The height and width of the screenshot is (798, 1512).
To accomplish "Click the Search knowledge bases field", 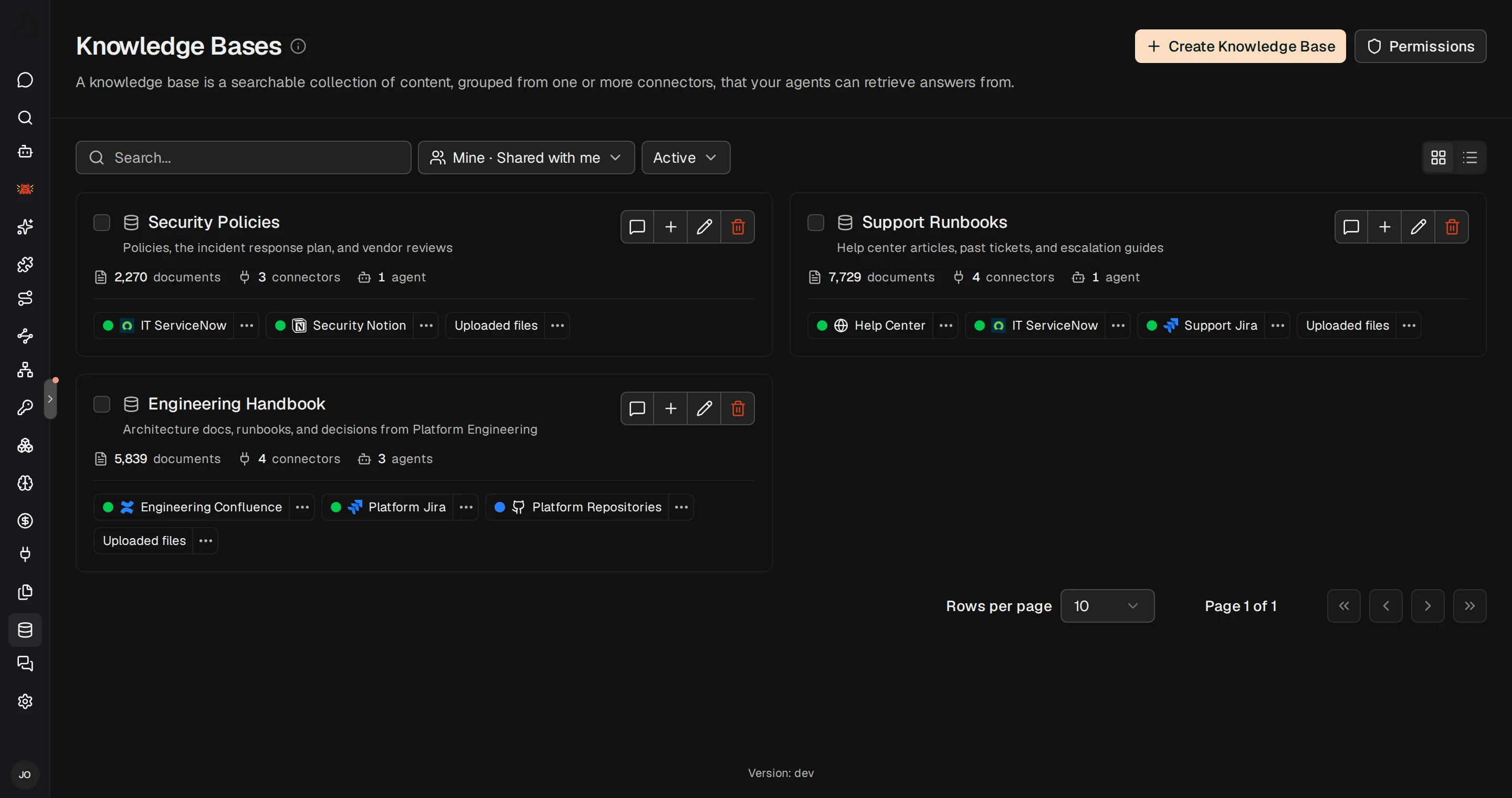I will point(243,157).
